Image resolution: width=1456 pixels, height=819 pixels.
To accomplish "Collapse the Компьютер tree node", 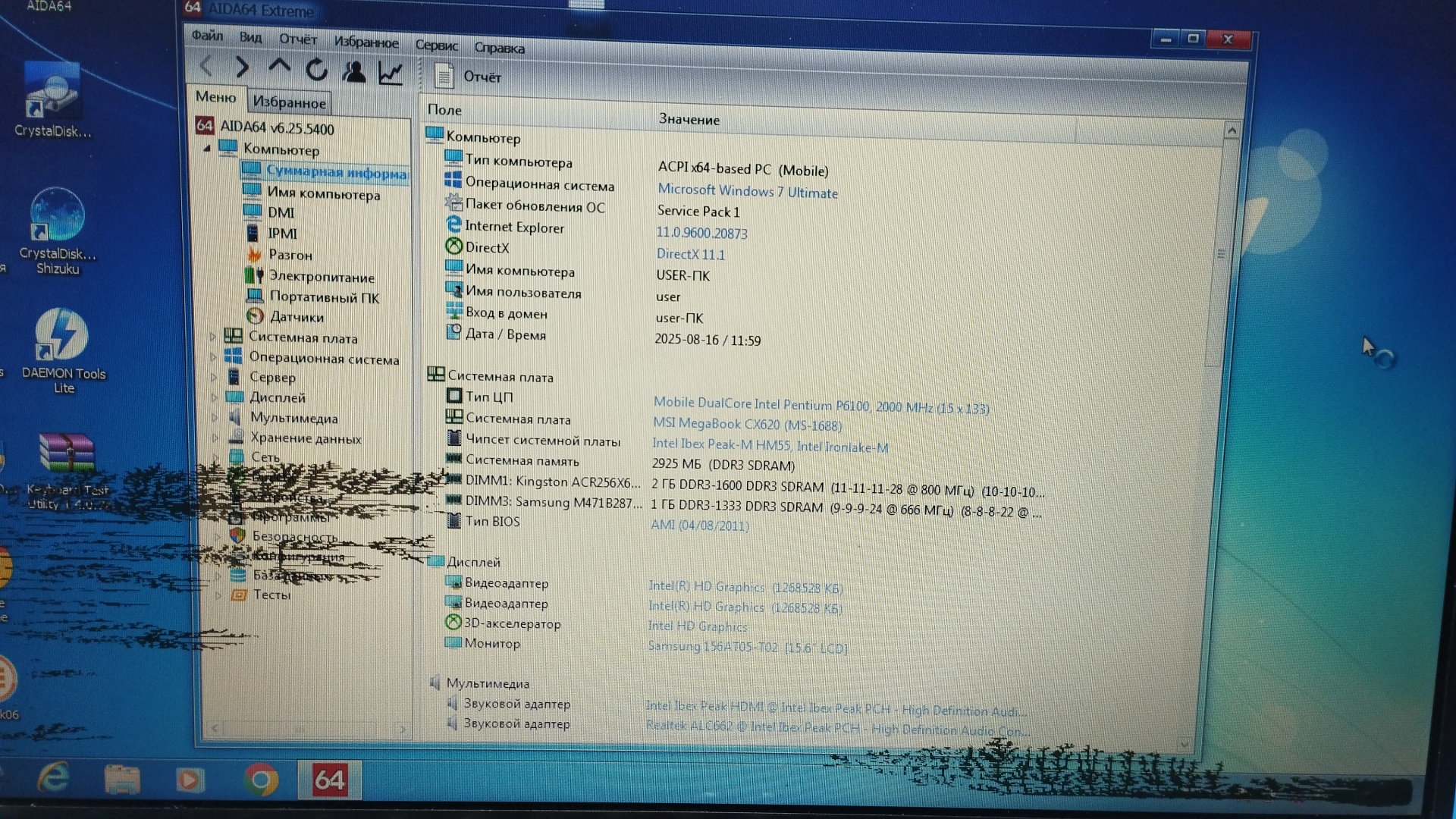I will [207, 149].
